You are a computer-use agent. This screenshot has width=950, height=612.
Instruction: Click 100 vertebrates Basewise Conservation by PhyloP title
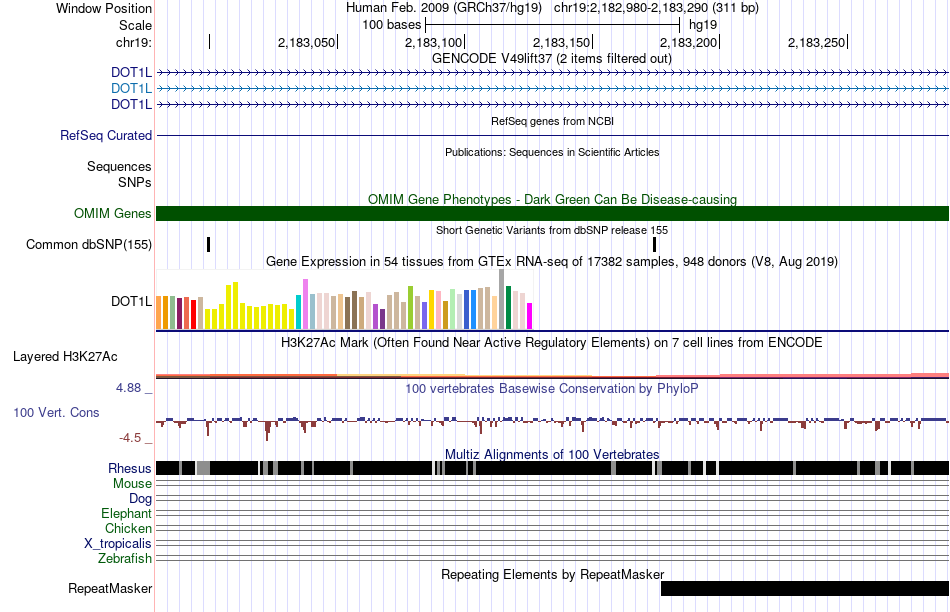coord(551,388)
